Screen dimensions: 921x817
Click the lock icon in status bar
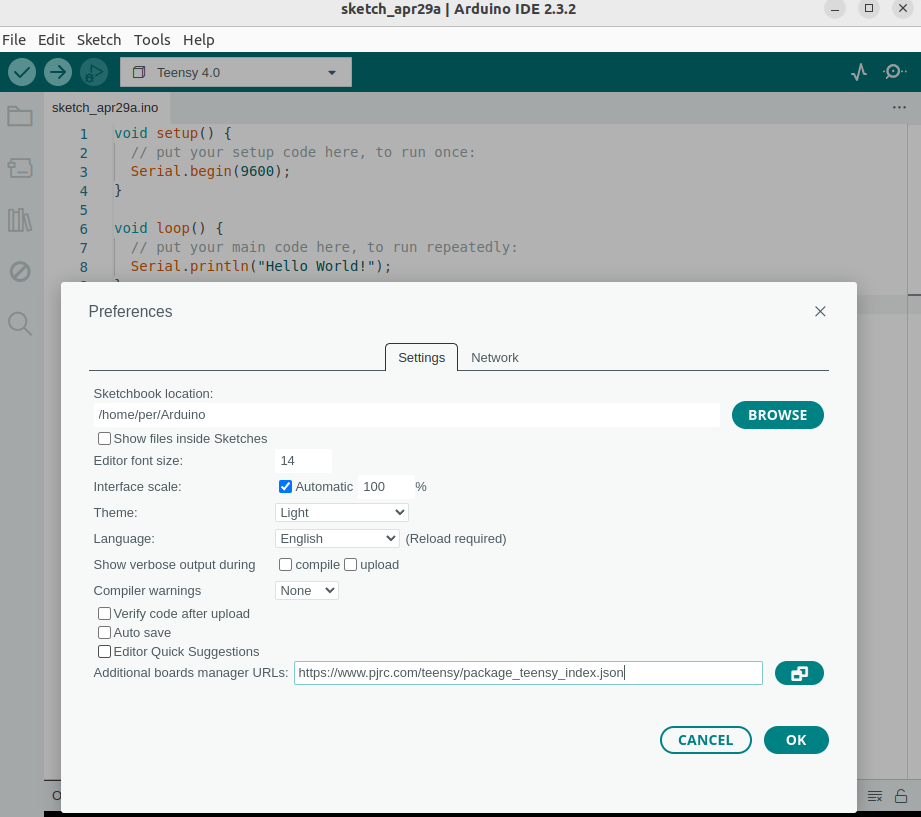click(900, 796)
